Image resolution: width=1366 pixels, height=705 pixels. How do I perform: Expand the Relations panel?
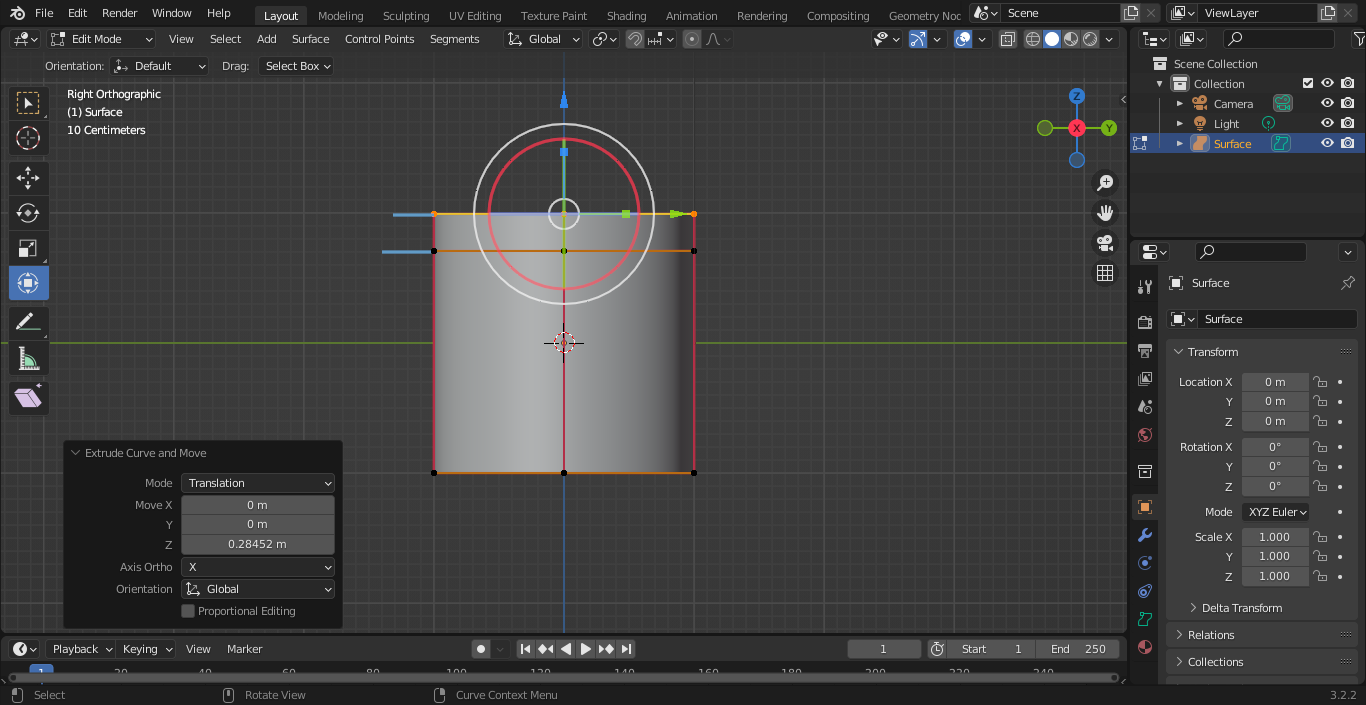click(x=1211, y=635)
